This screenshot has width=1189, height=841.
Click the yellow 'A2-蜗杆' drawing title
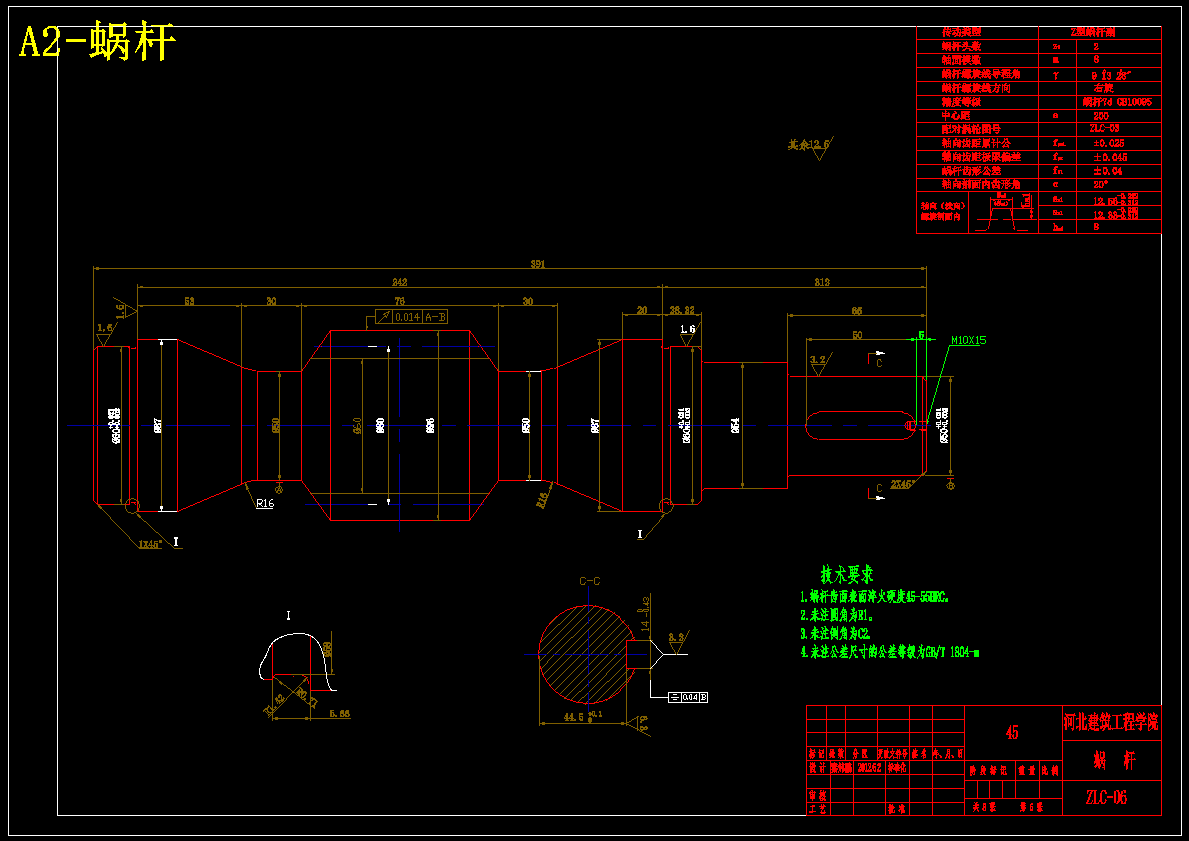[x=97, y=42]
